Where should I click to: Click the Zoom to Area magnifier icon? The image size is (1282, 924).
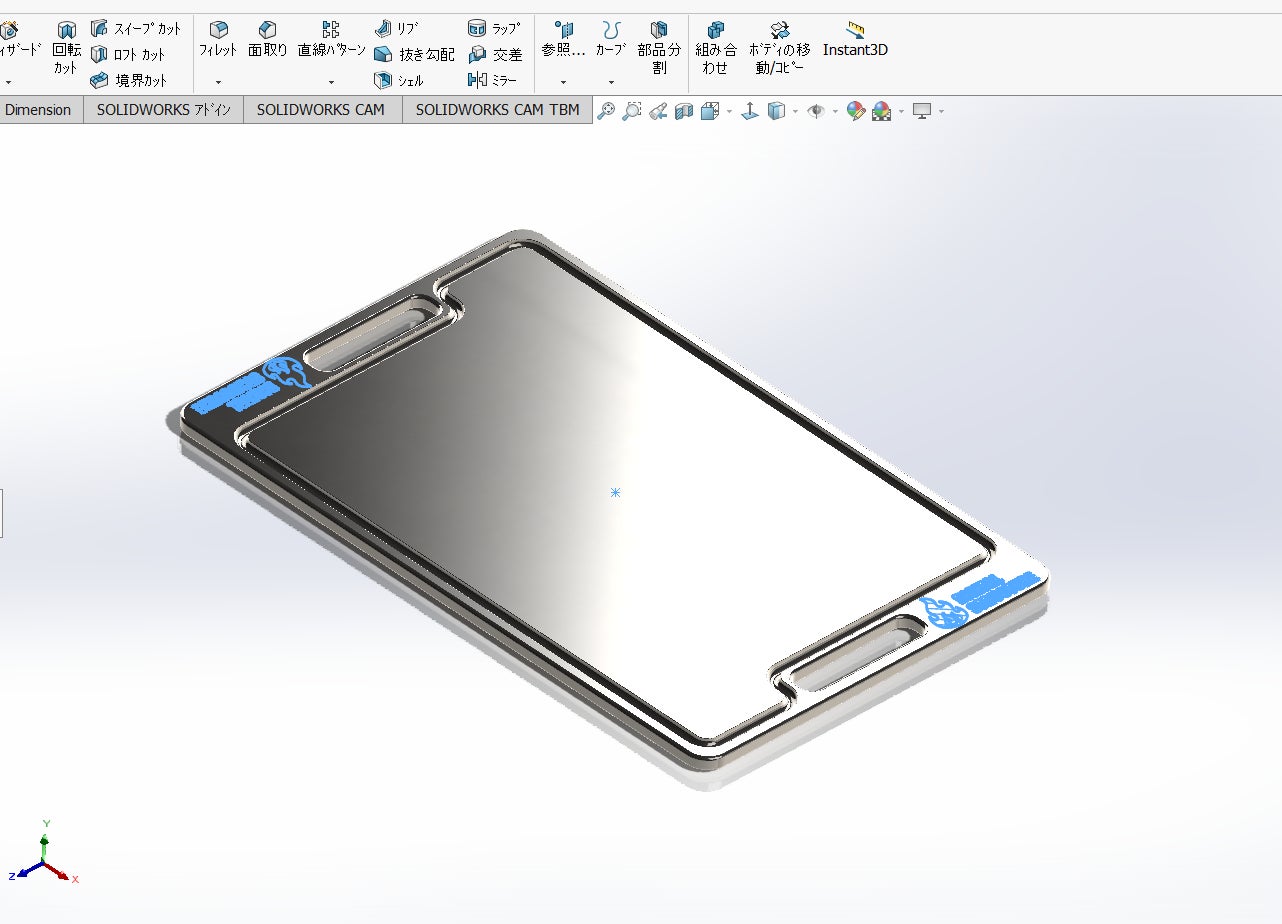point(632,111)
